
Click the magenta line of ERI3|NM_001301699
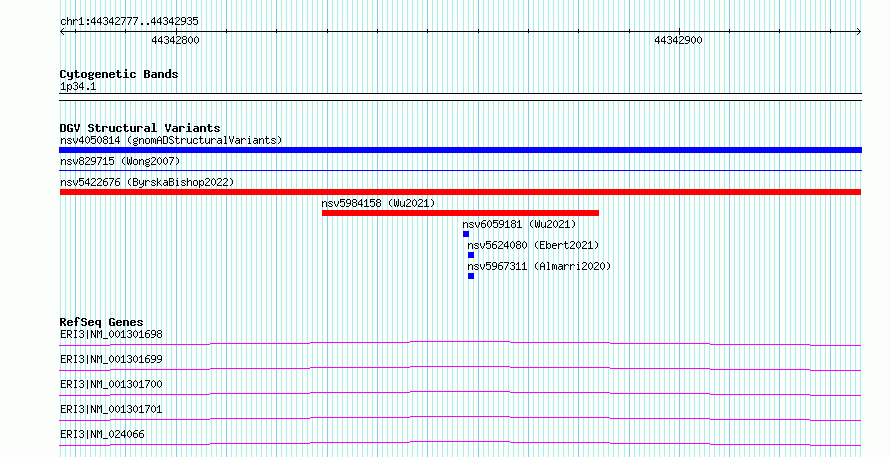click(460, 368)
